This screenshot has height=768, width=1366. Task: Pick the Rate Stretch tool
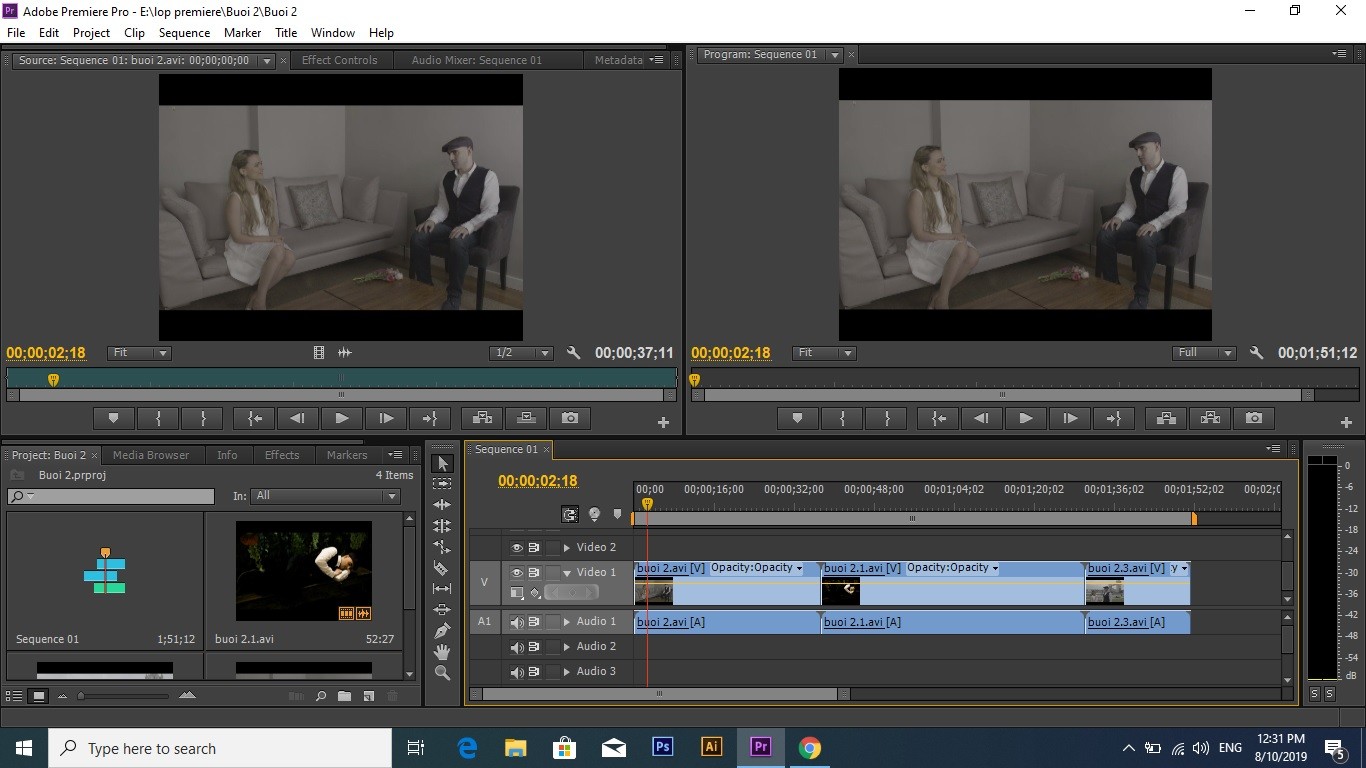(x=442, y=547)
